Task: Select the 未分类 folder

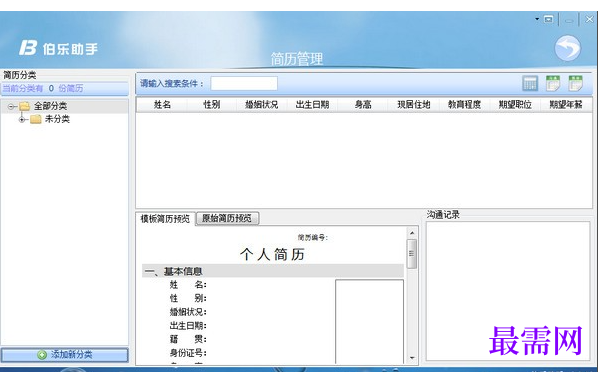Action: pos(50,119)
